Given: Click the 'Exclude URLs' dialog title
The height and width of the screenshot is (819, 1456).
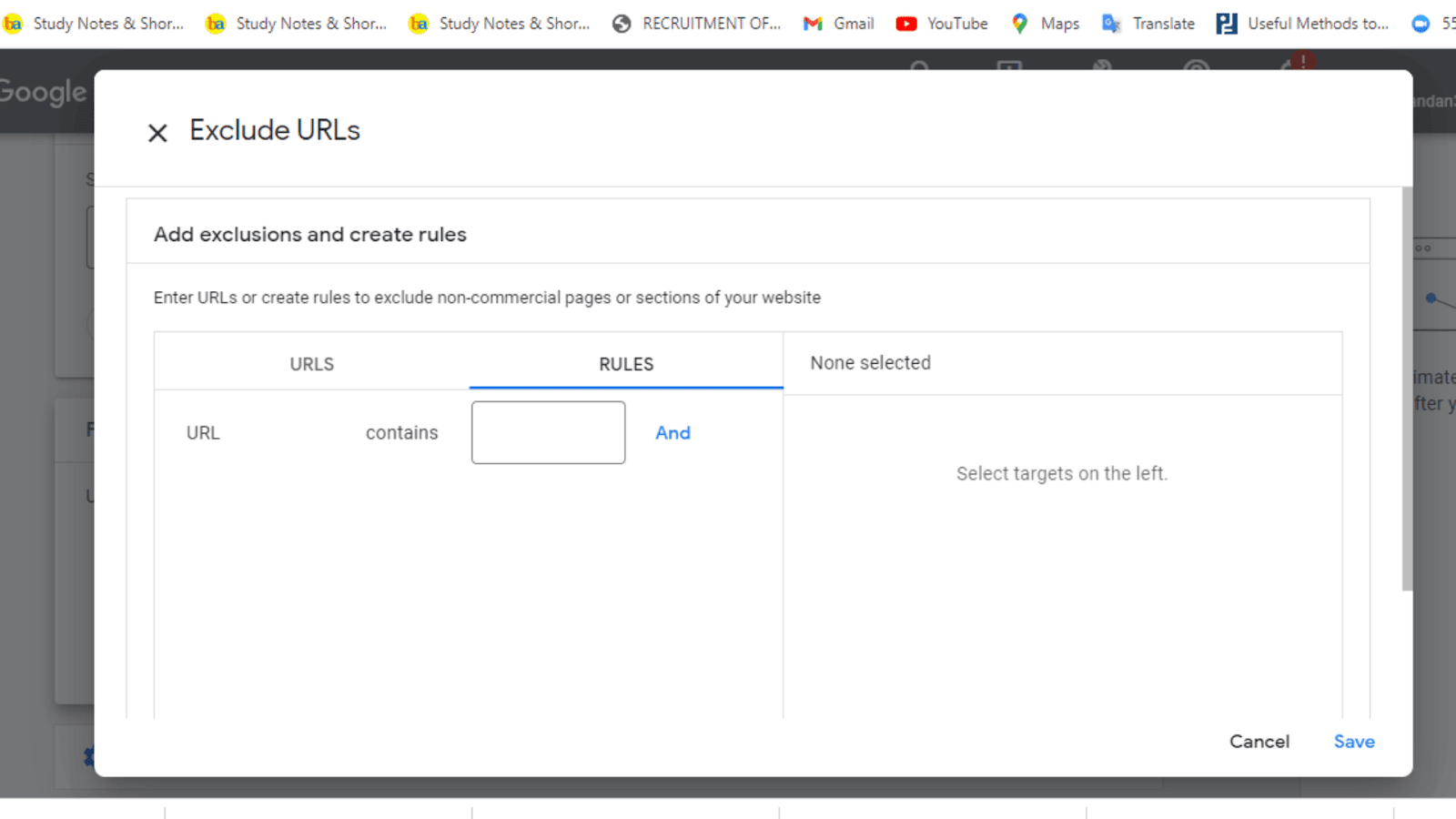Looking at the screenshot, I should [275, 130].
